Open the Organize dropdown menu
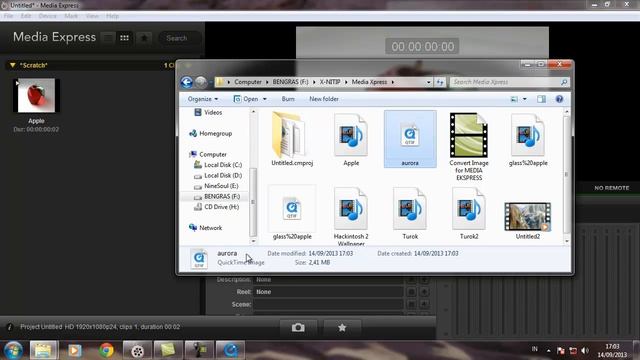The height and width of the screenshot is (360, 640). (203, 99)
